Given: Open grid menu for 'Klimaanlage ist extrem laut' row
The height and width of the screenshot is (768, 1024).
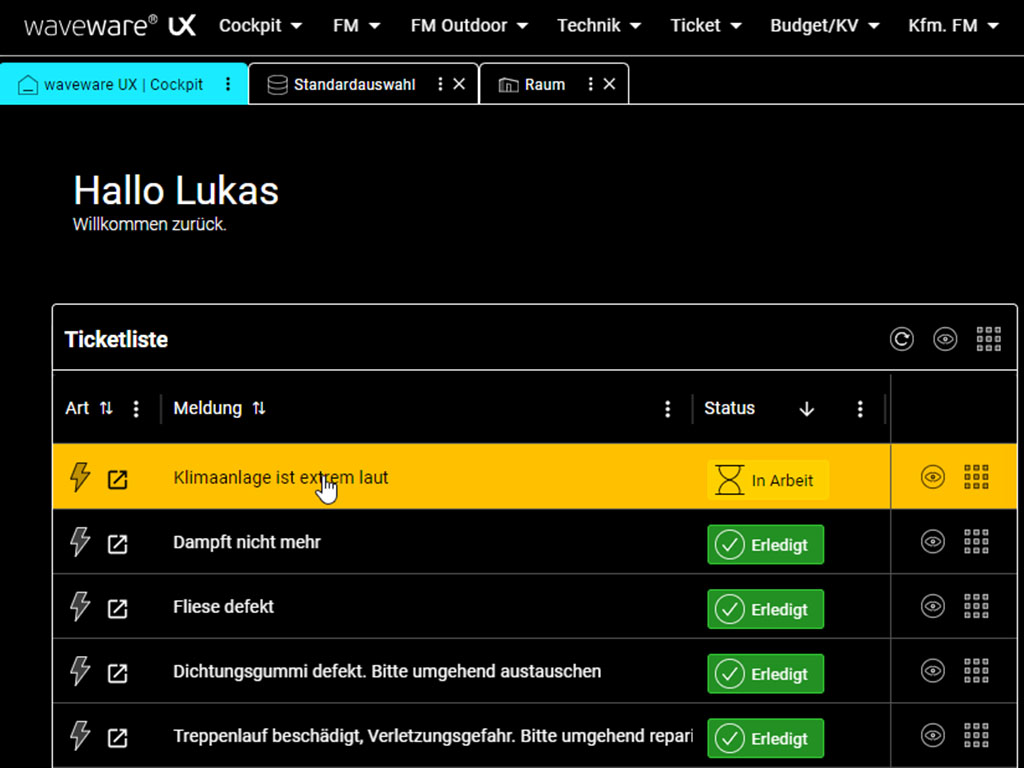Looking at the screenshot, I should [976, 478].
